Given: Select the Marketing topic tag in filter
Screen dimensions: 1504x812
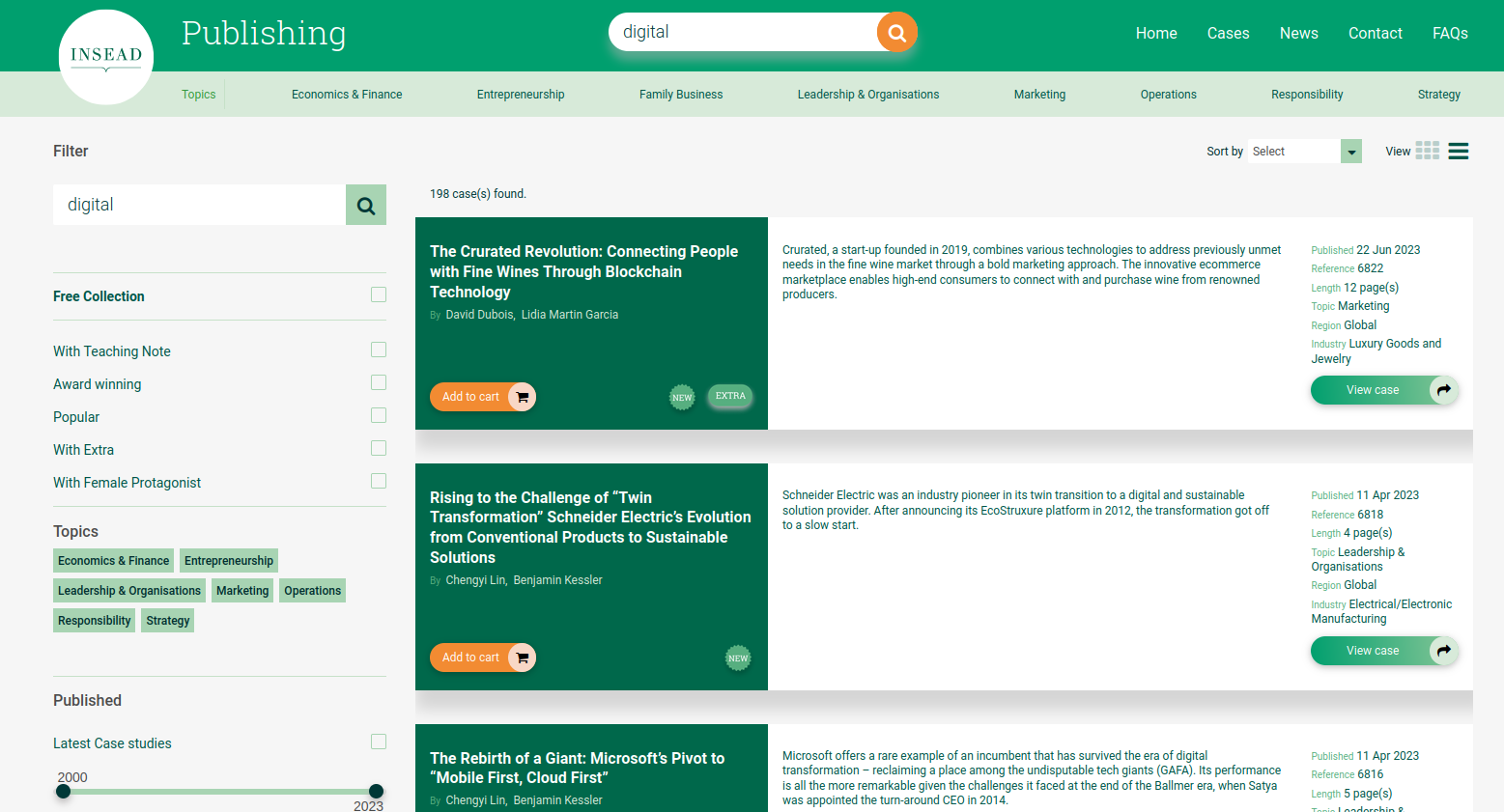Looking at the screenshot, I should coord(242,591).
